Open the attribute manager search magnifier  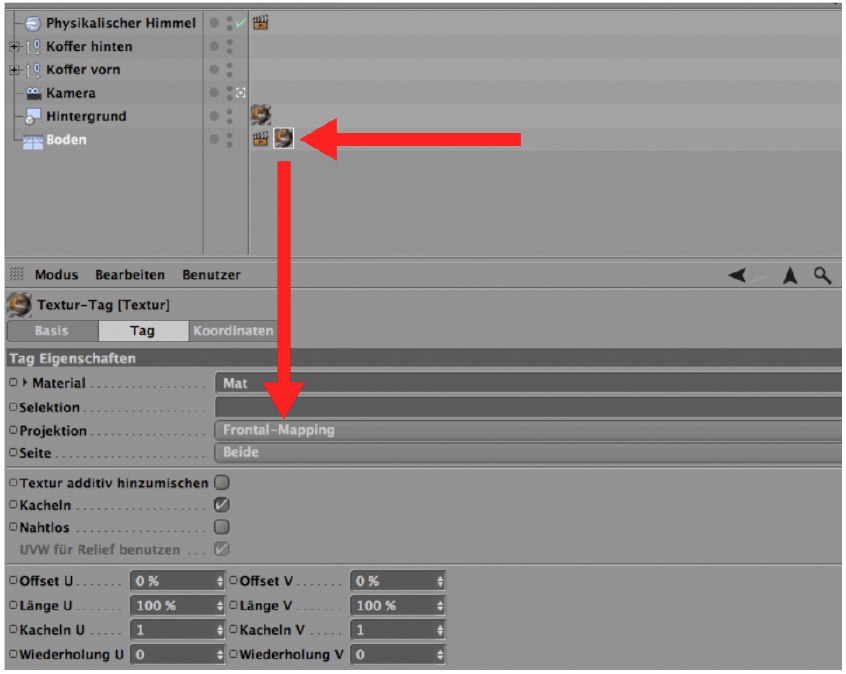tap(822, 275)
